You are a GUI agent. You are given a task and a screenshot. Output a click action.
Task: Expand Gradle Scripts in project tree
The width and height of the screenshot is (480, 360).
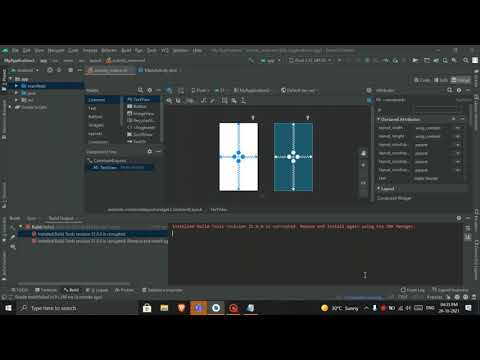10,107
